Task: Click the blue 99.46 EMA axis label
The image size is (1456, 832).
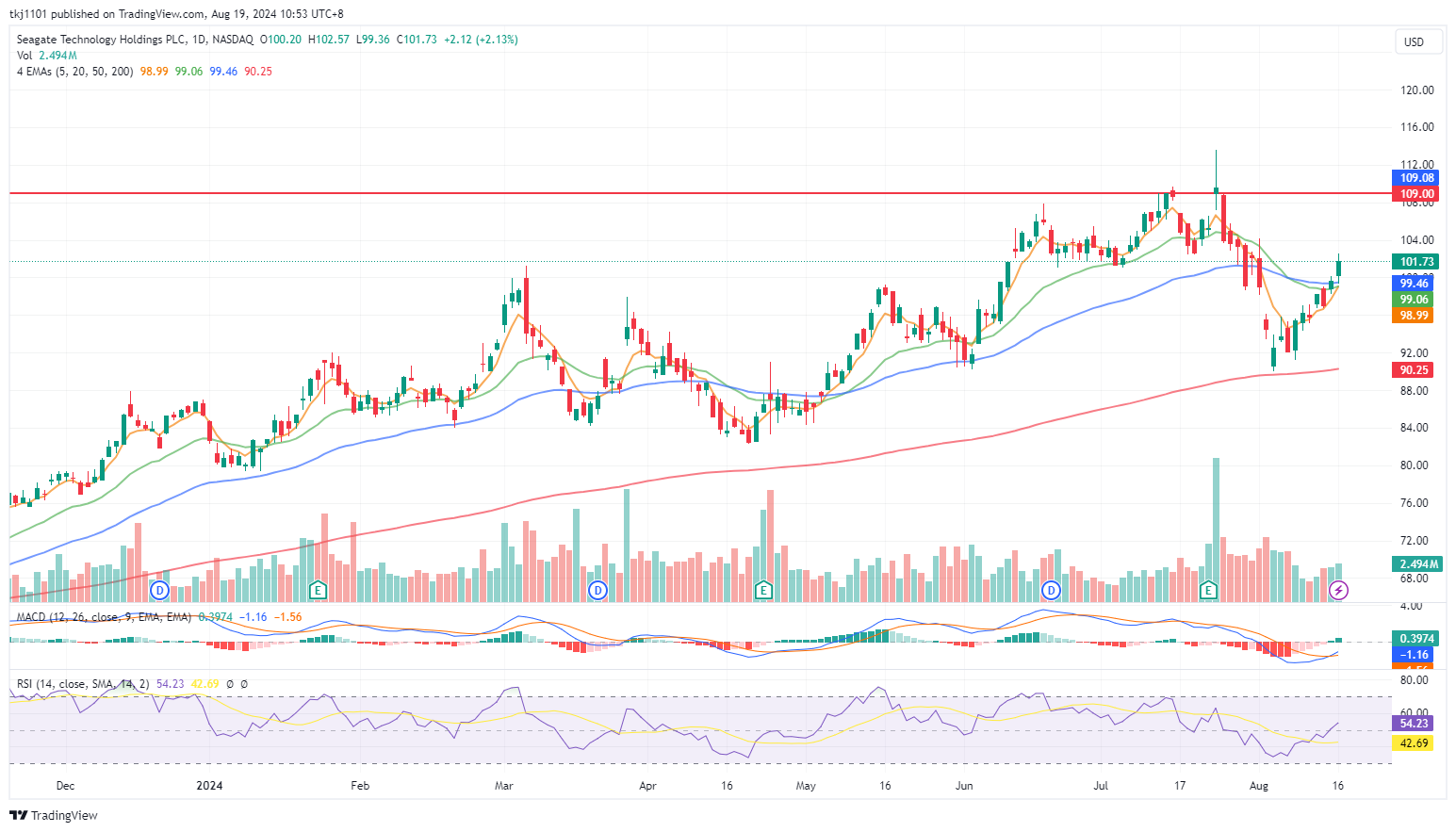Action: tap(1413, 284)
